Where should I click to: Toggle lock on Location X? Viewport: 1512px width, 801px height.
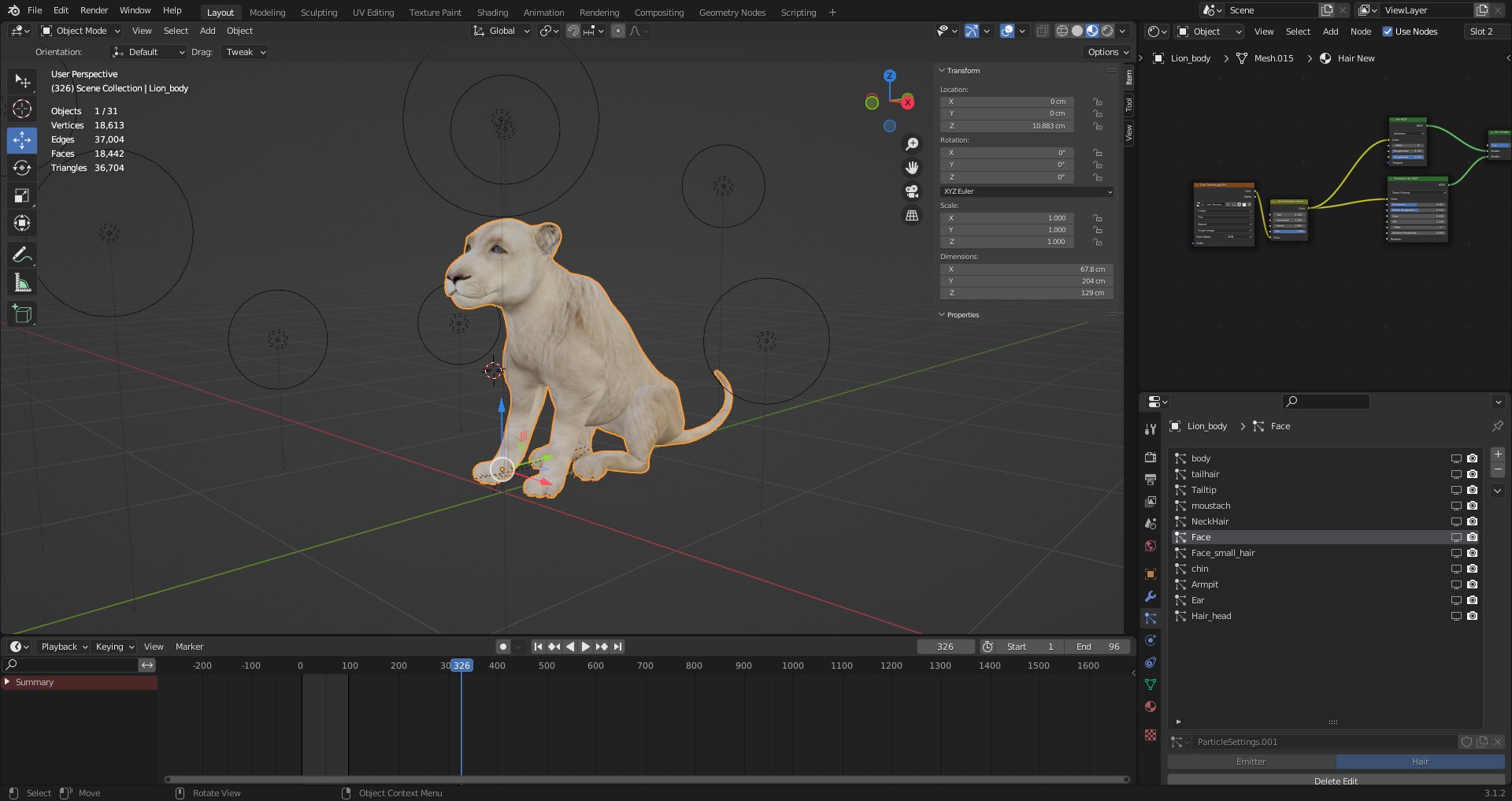(x=1097, y=102)
